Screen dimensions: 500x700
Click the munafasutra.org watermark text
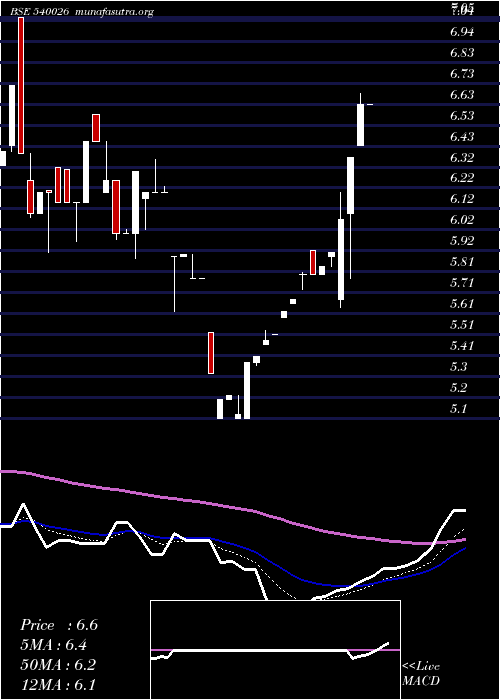click(x=115, y=12)
